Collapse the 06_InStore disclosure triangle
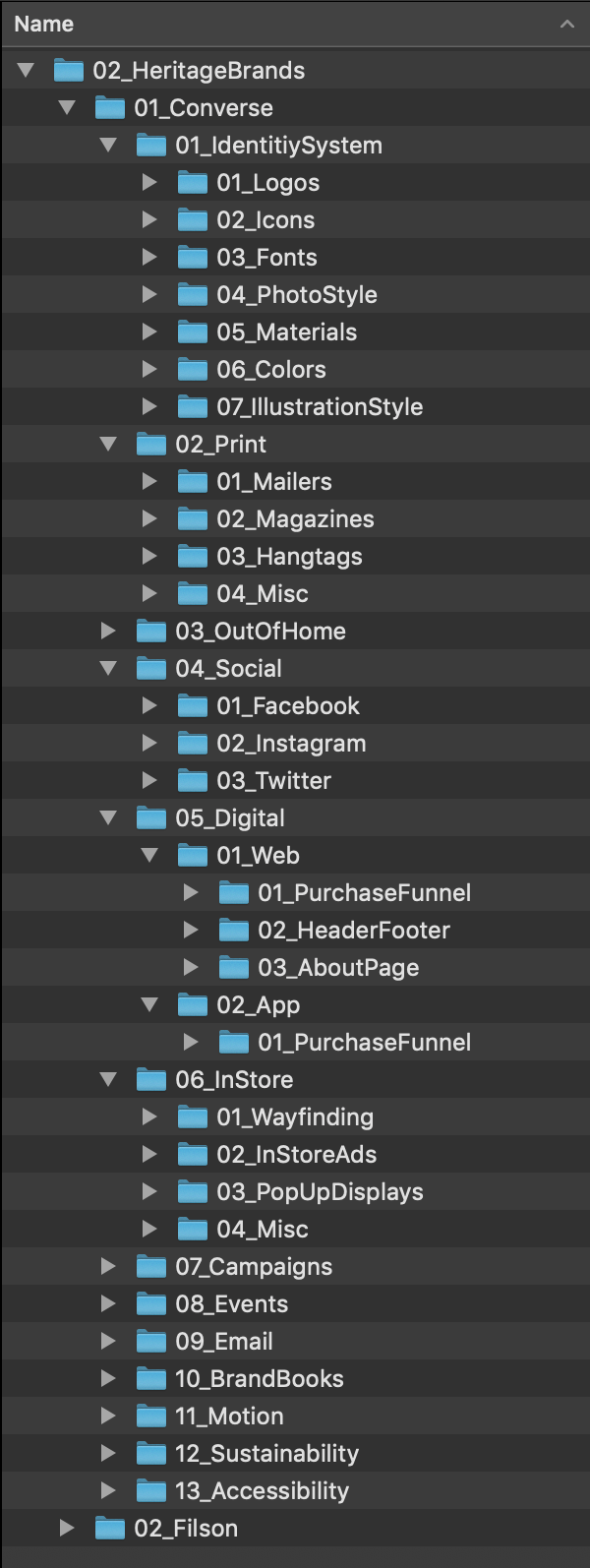The image size is (590, 1568). (x=108, y=1079)
